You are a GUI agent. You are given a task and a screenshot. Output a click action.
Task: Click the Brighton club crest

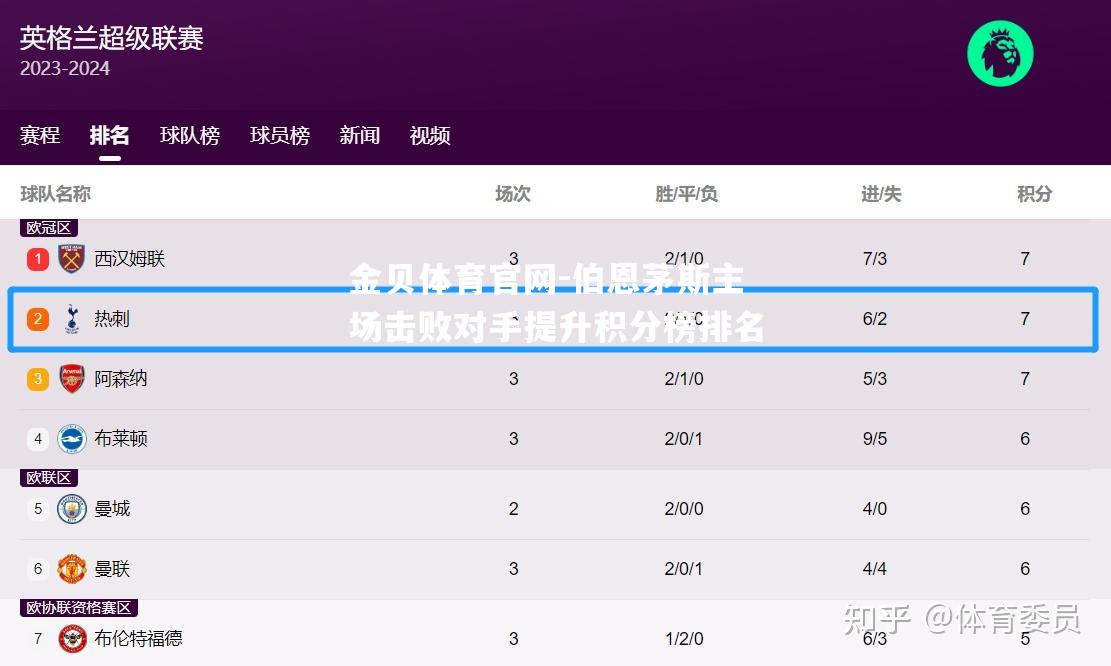coord(72,439)
